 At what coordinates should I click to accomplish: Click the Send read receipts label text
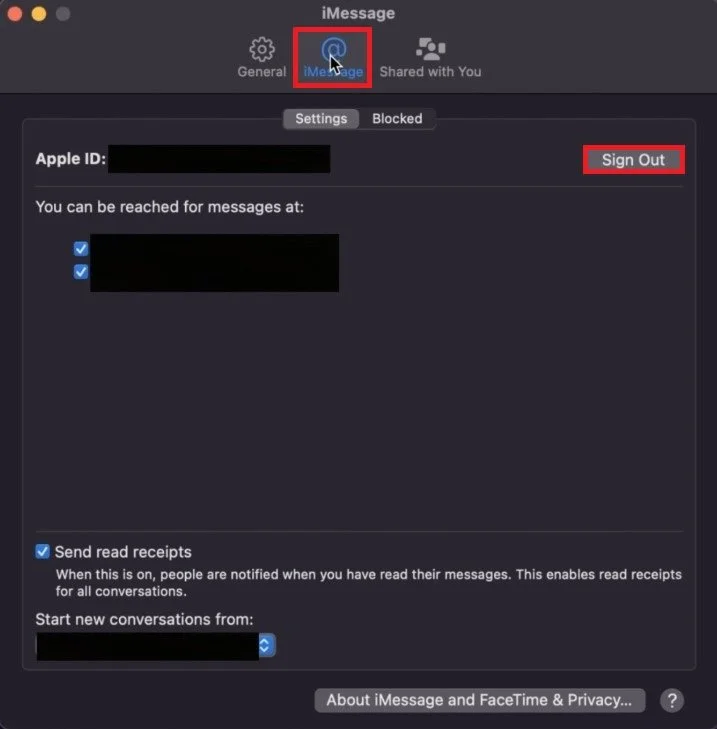(123, 552)
